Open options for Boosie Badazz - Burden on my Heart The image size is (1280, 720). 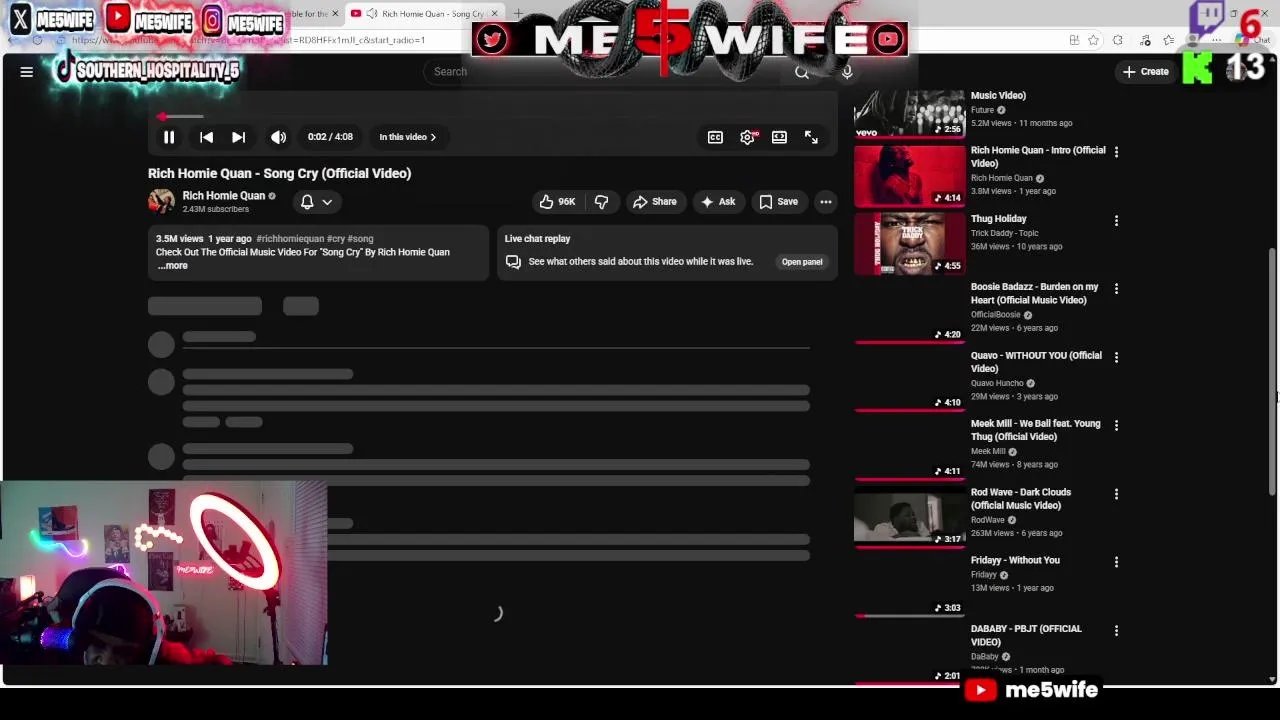point(1116,288)
